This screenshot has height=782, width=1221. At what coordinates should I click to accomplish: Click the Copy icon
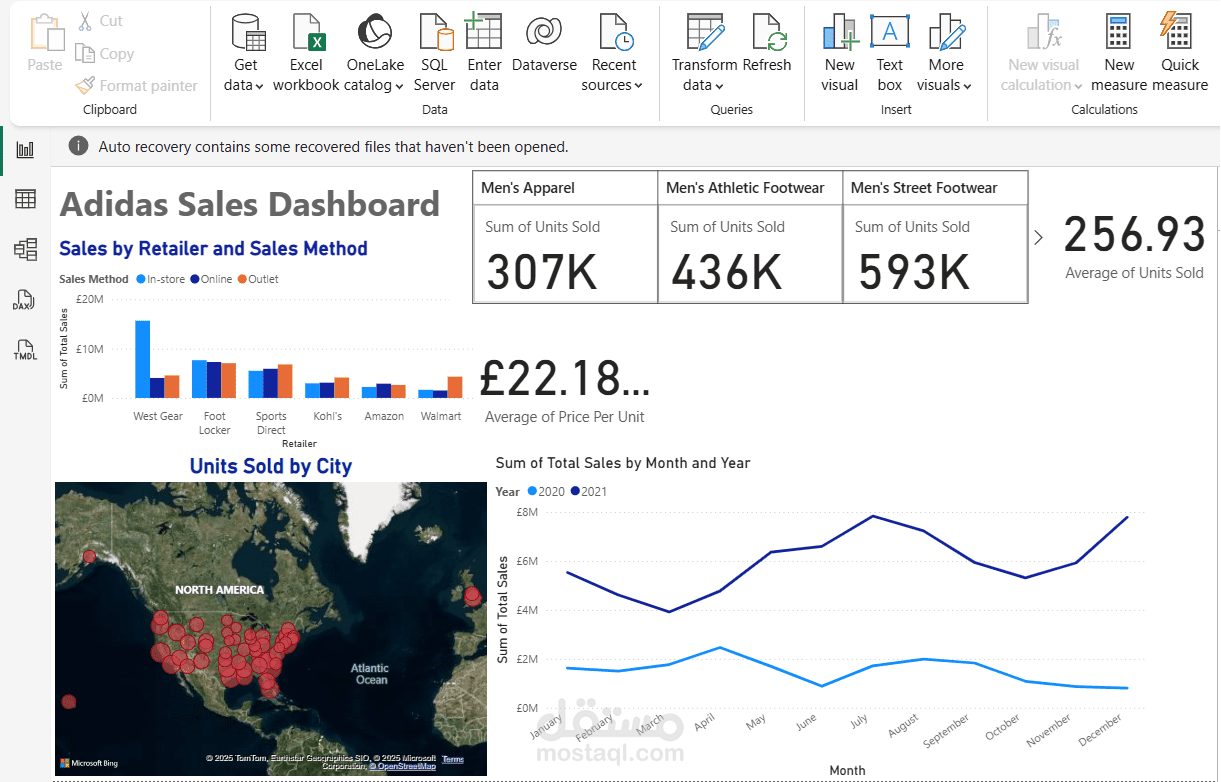click(84, 53)
